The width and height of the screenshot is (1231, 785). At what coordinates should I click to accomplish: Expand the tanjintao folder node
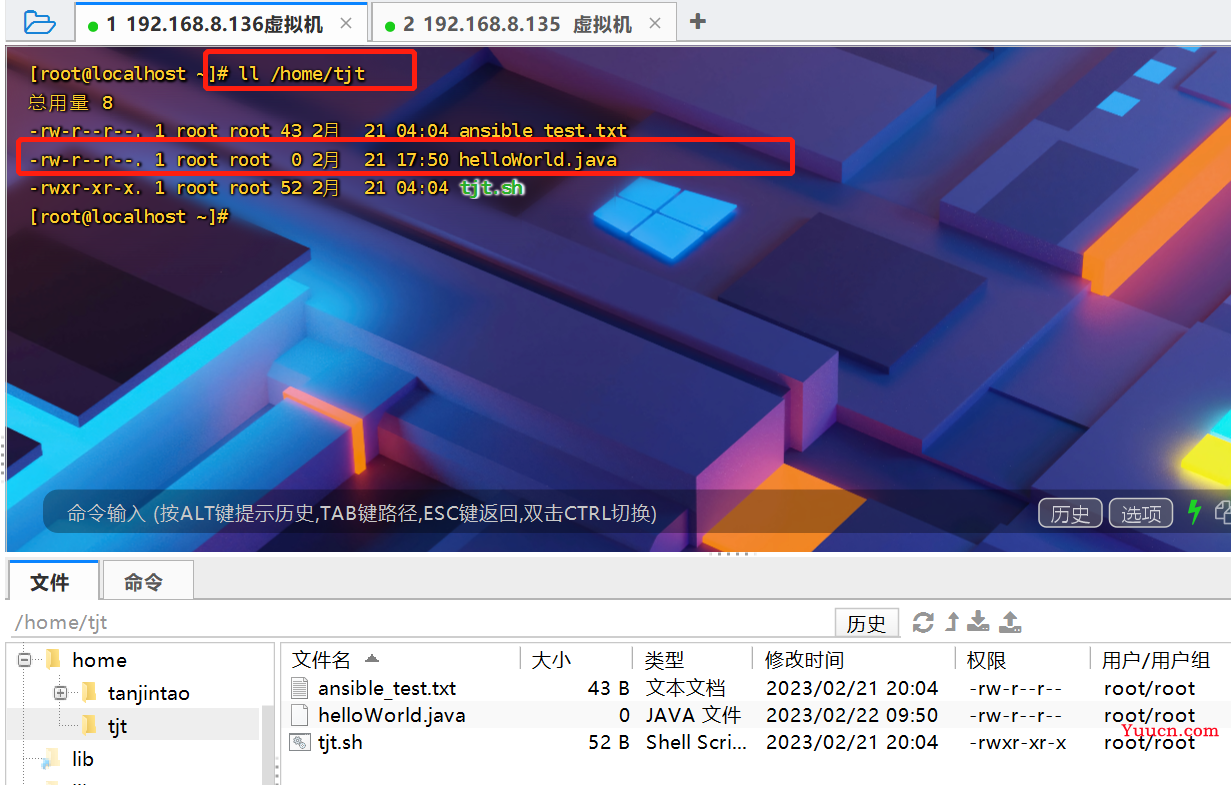[x=60, y=693]
